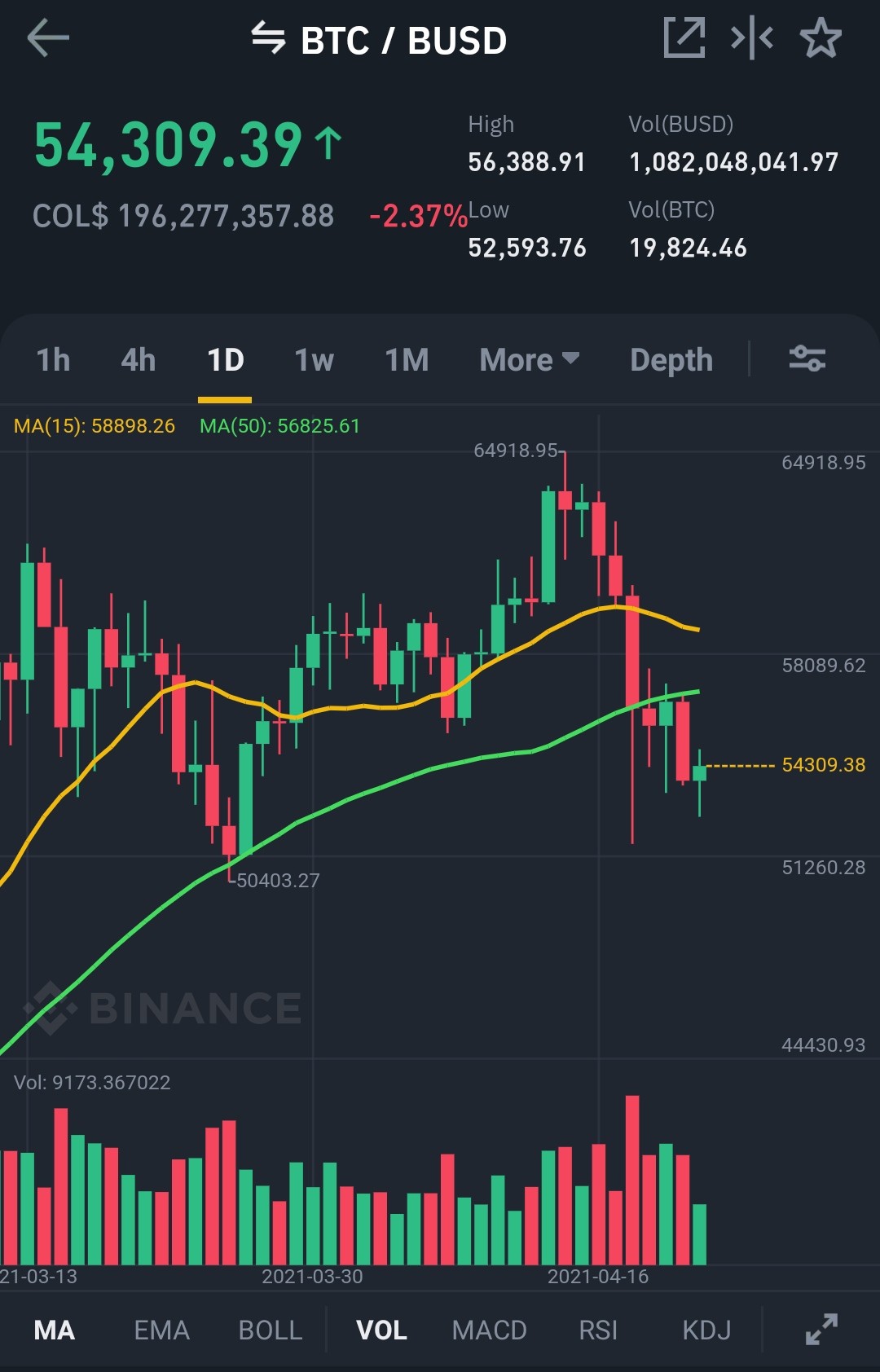
Task: Enable the MACD indicator
Action: point(490,1330)
